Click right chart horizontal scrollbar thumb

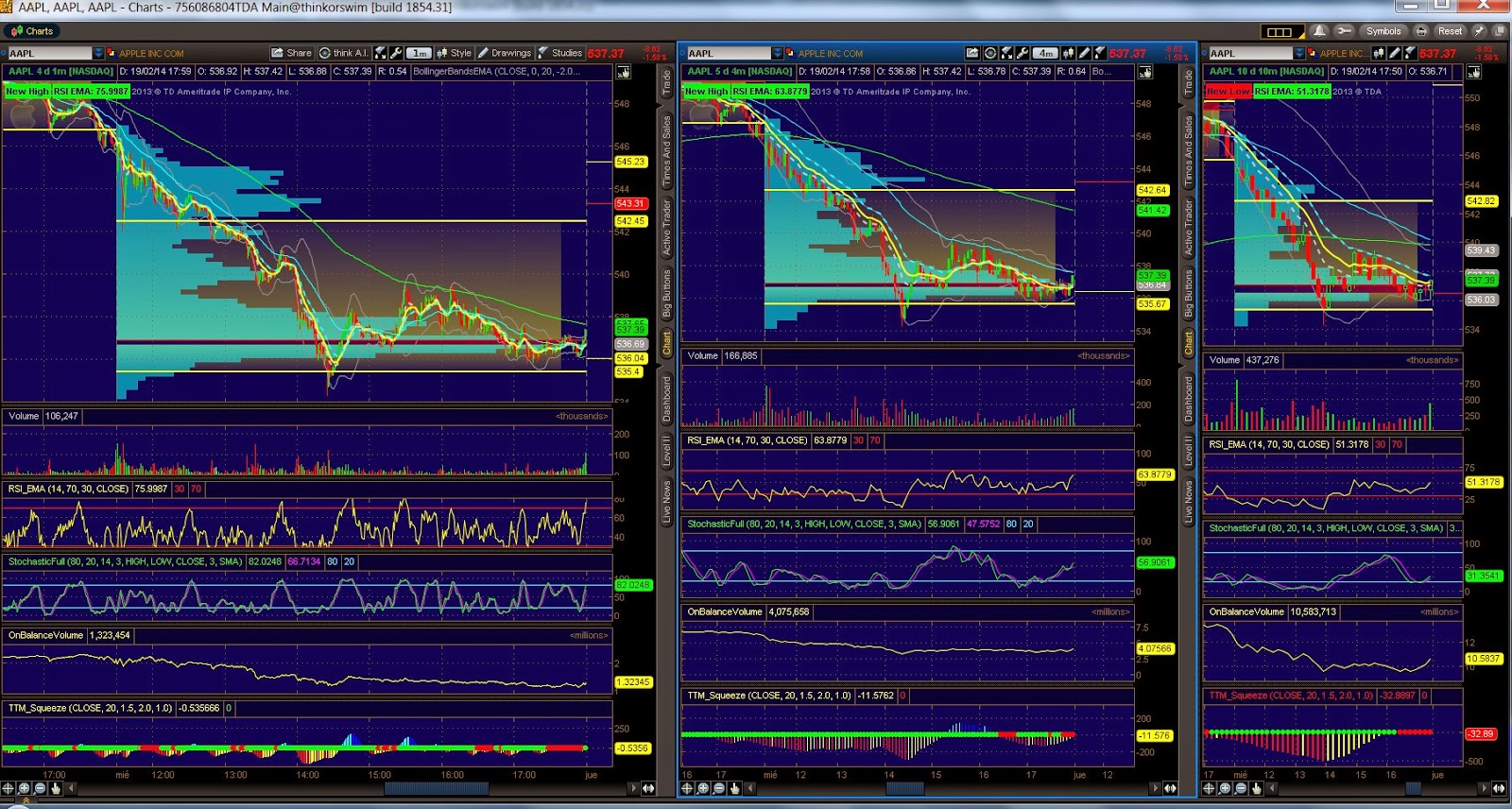1414,788
